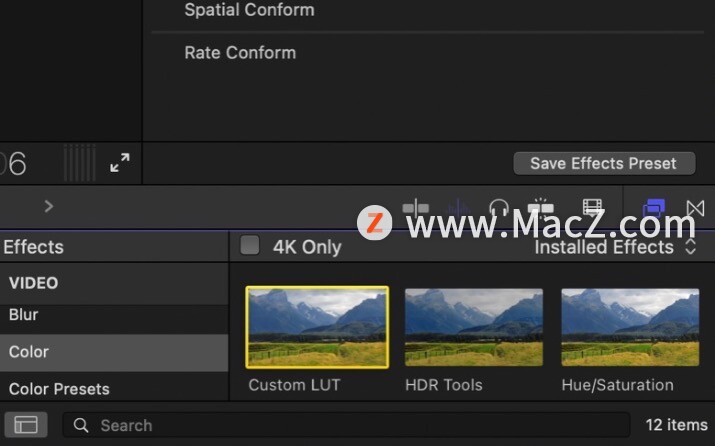Click the Save Effects Preset button

[604, 163]
